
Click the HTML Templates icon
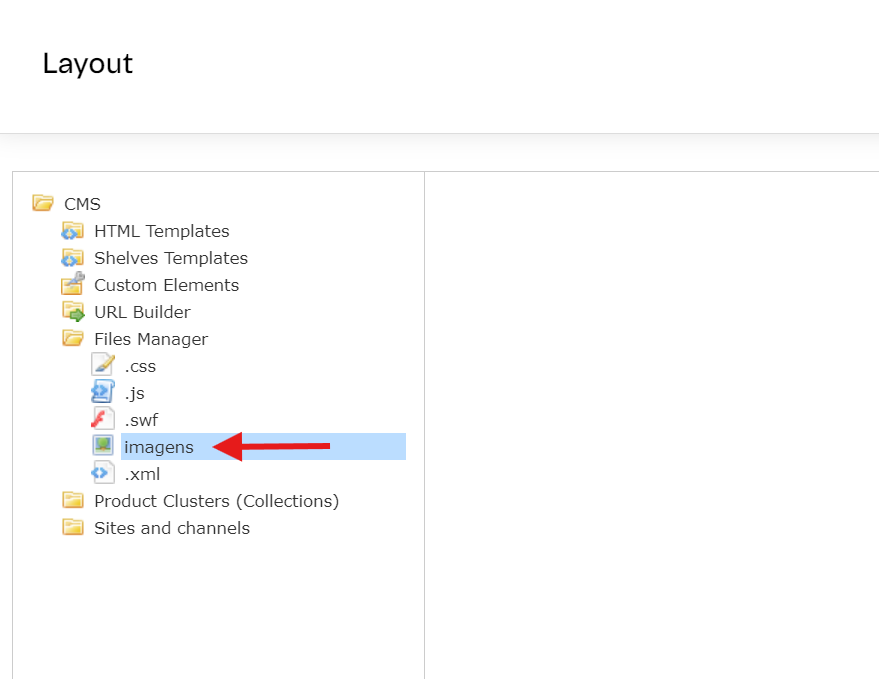click(x=72, y=231)
